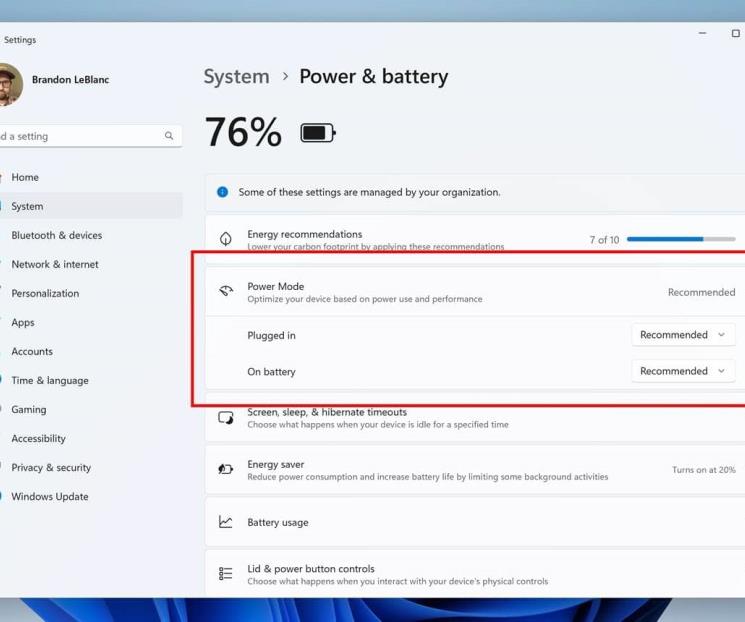
Task: Expand Screen, sleep, & hibernate timeouts
Action: tap(475, 418)
